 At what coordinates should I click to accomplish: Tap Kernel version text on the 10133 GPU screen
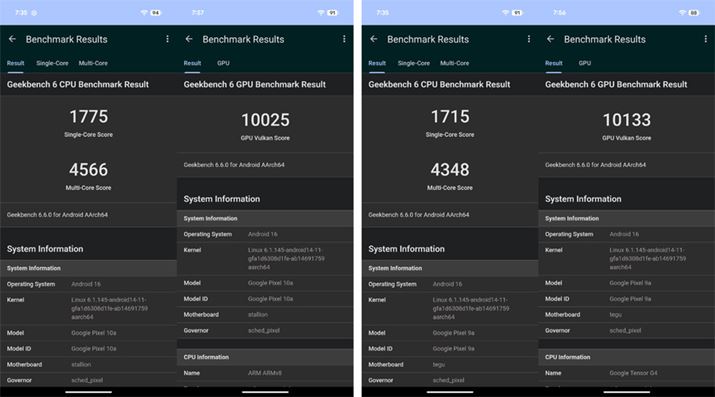(x=648, y=258)
